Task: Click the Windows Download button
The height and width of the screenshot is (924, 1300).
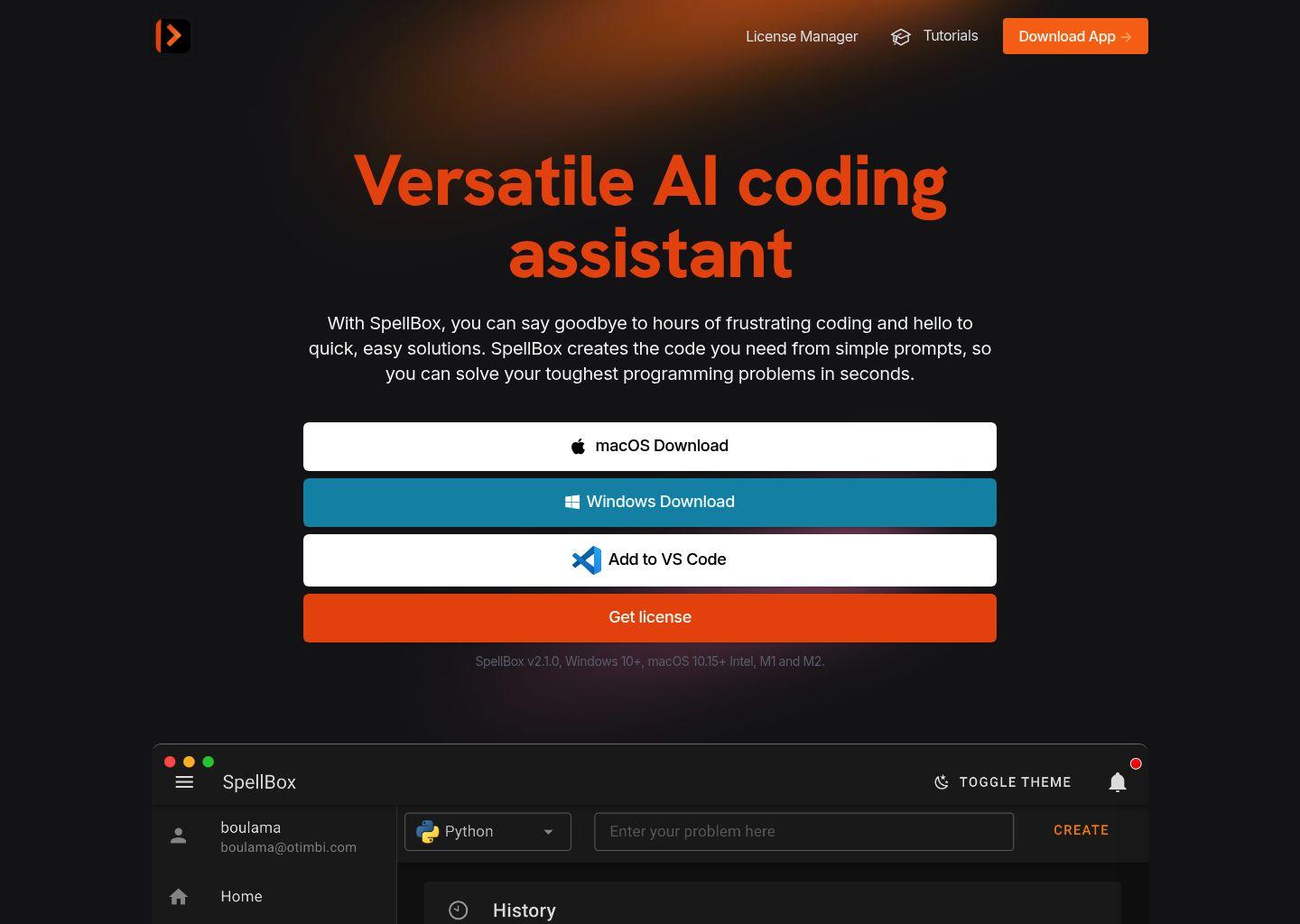Action: pos(649,502)
